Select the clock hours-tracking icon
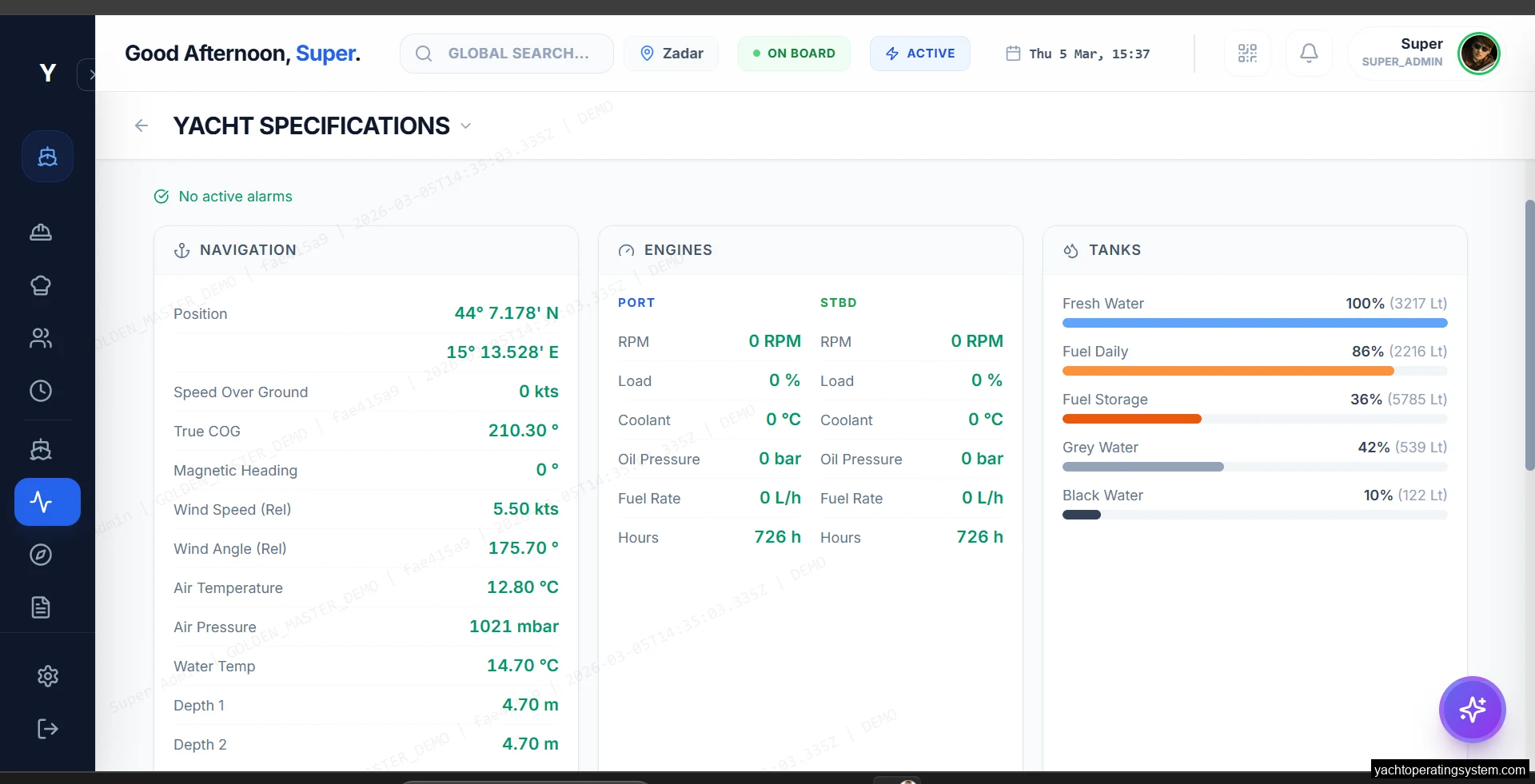 point(40,391)
